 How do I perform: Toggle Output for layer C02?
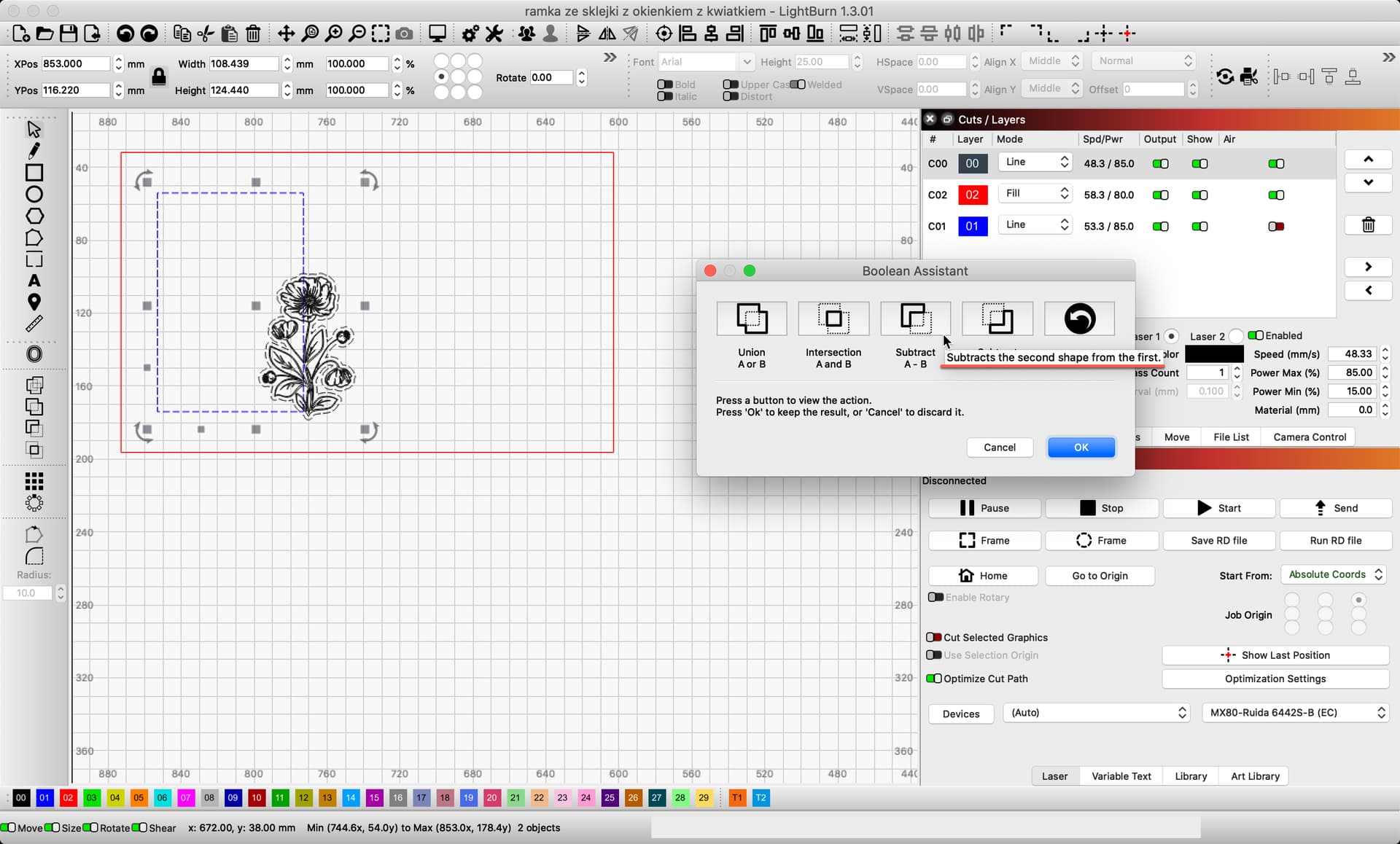pyautogui.click(x=1159, y=195)
